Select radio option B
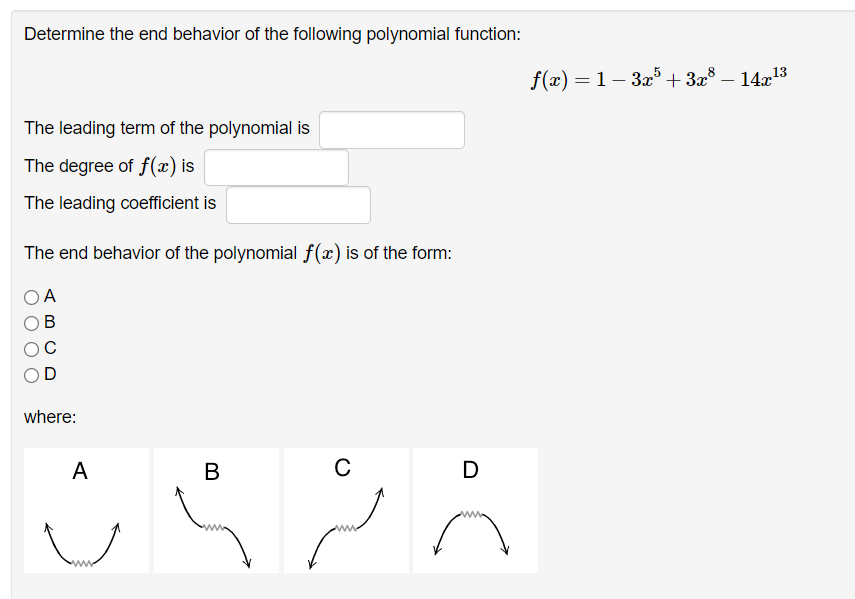The width and height of the screenshot is (855, 599). [x=31, y=322]
